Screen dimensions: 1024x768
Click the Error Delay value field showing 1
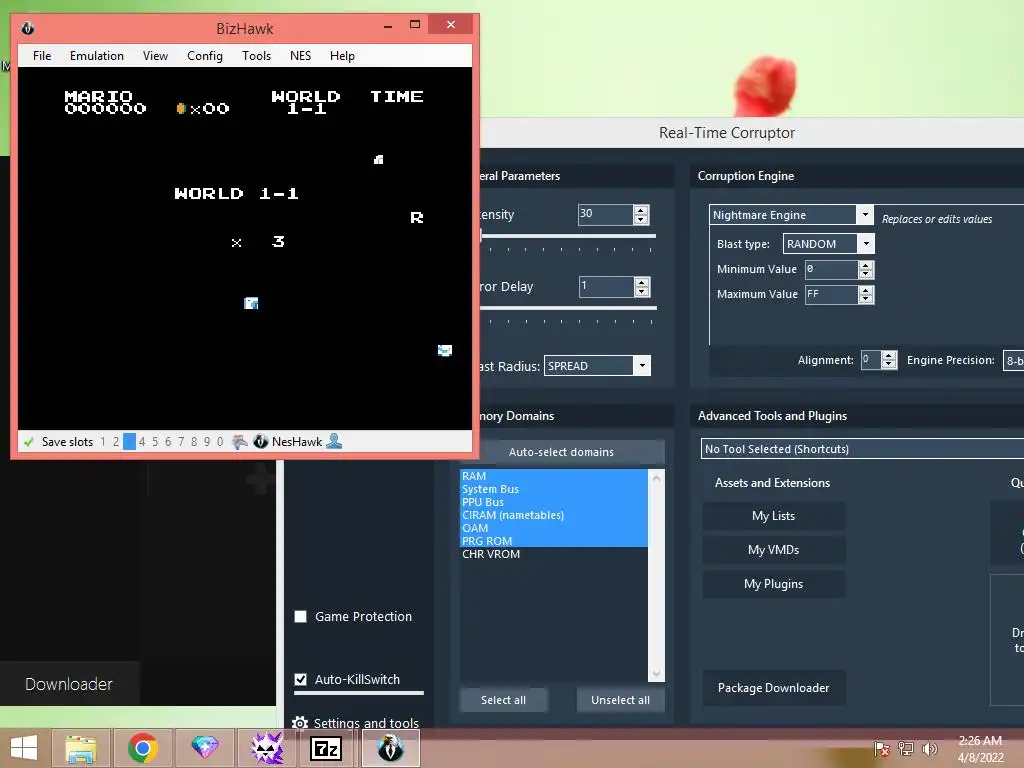[606, 287]
